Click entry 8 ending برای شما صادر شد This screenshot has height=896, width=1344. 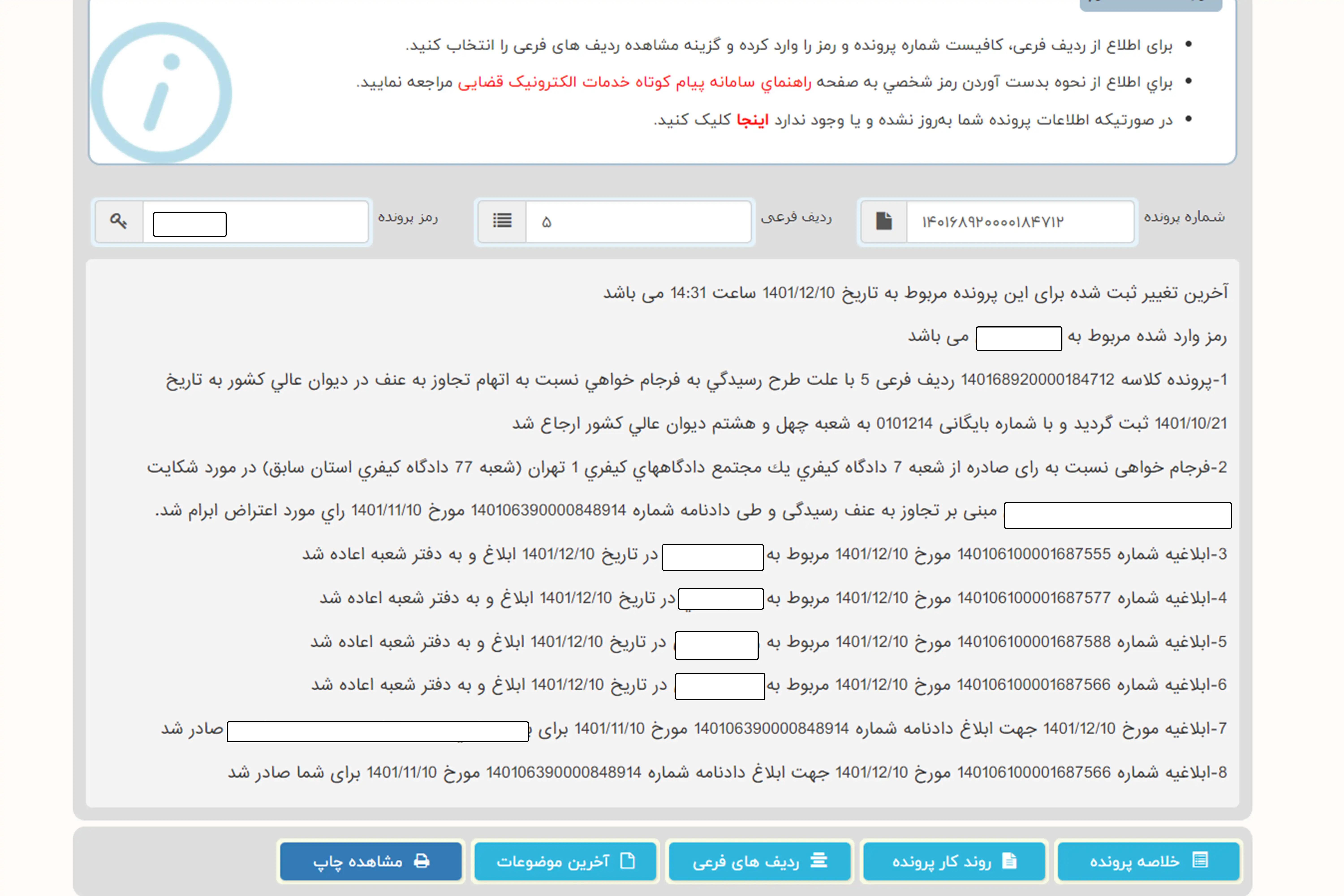pos(727,773)
